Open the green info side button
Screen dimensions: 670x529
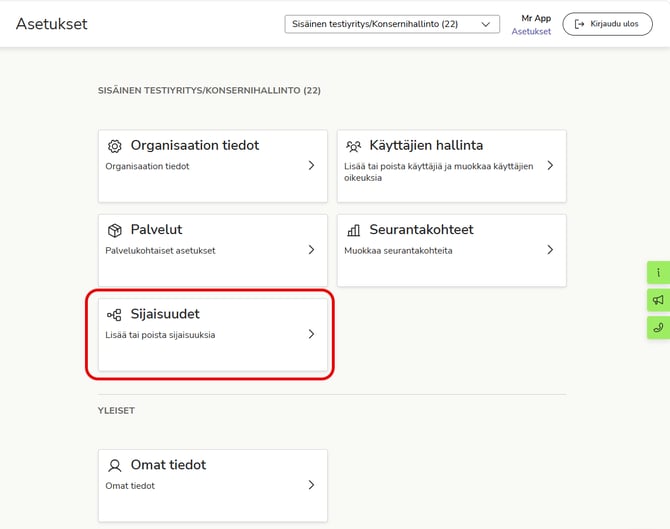coord(658,273)
